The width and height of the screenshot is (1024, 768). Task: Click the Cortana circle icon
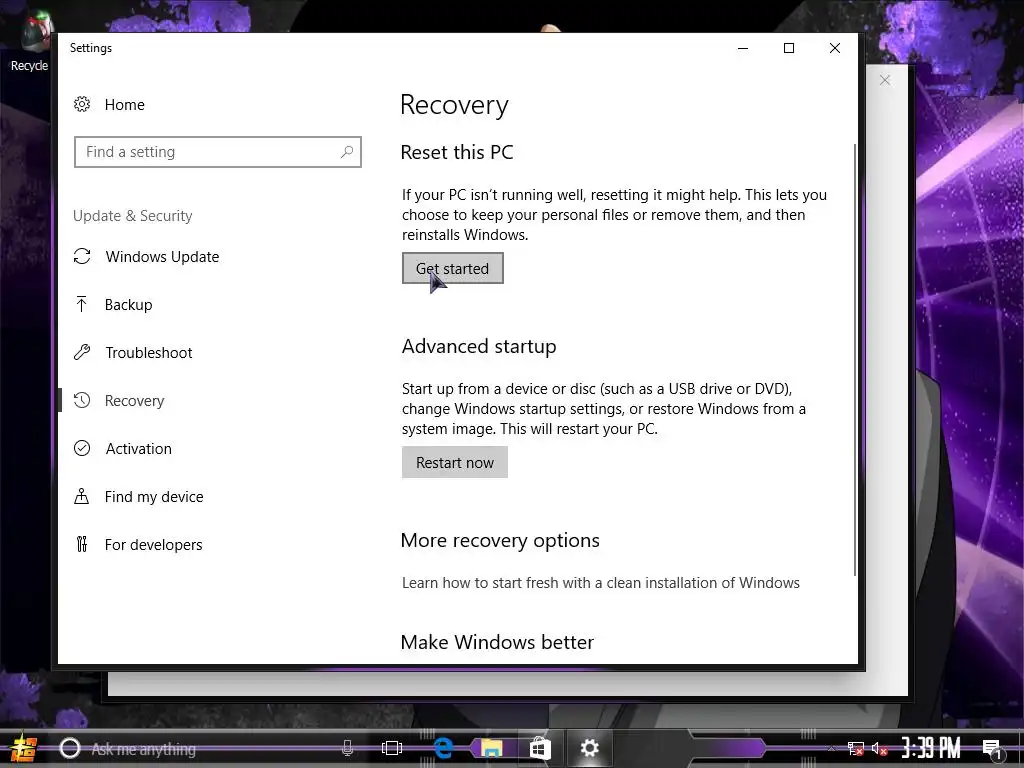pos(70,748)
